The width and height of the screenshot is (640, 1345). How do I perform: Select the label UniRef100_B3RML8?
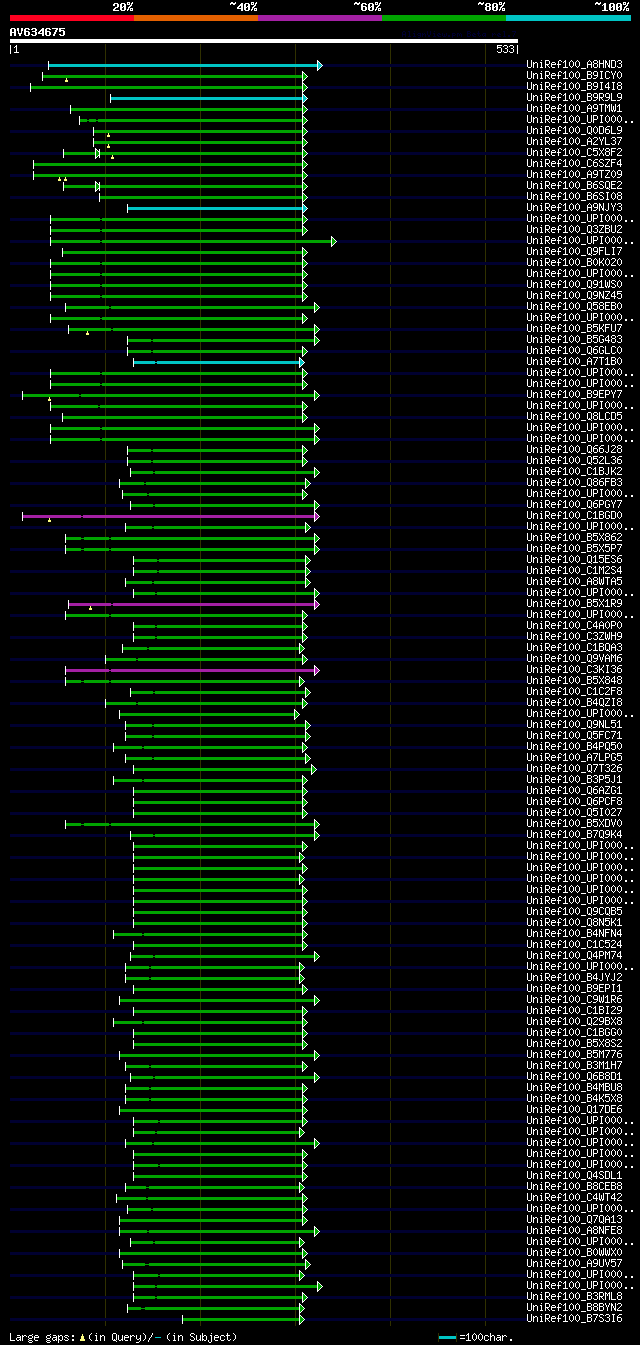pos(574,1297)
